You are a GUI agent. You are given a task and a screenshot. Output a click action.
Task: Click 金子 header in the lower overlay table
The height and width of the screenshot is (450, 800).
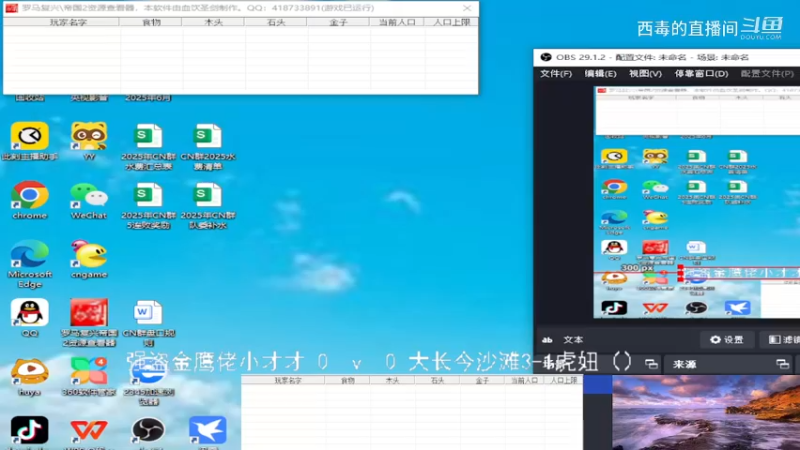pos(482,380)
